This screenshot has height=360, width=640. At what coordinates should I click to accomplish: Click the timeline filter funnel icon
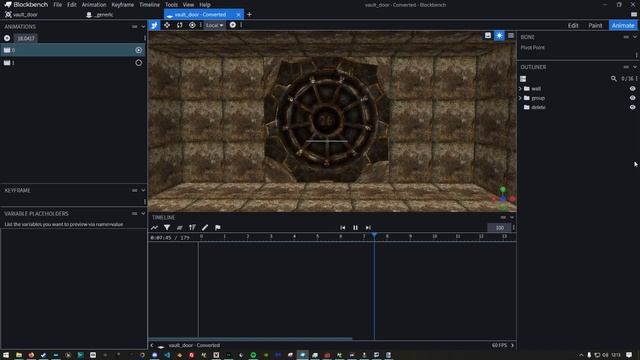167,228
